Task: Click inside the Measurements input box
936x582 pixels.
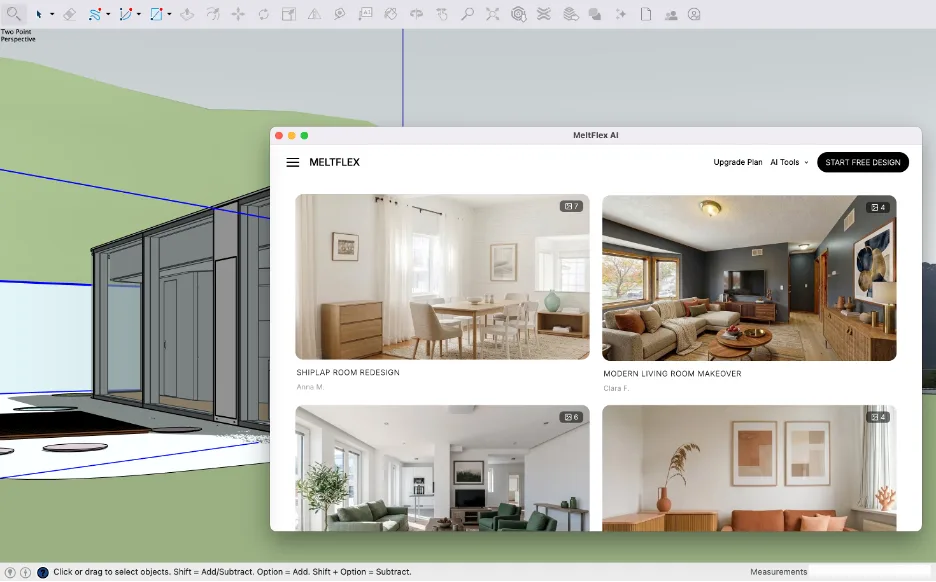Action: point(870,572)
